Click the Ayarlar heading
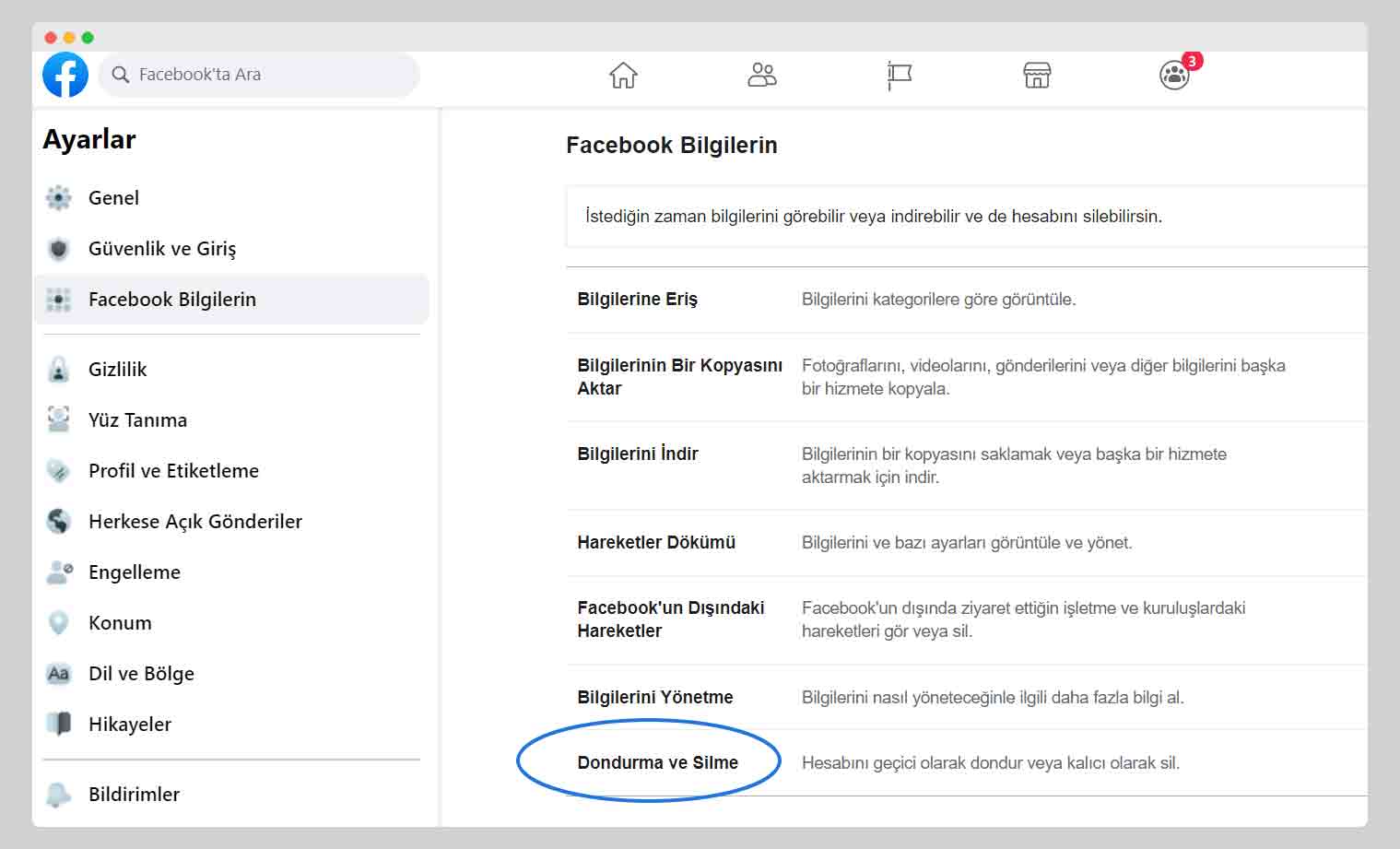The image size is (1400, 849). point(89,140)
